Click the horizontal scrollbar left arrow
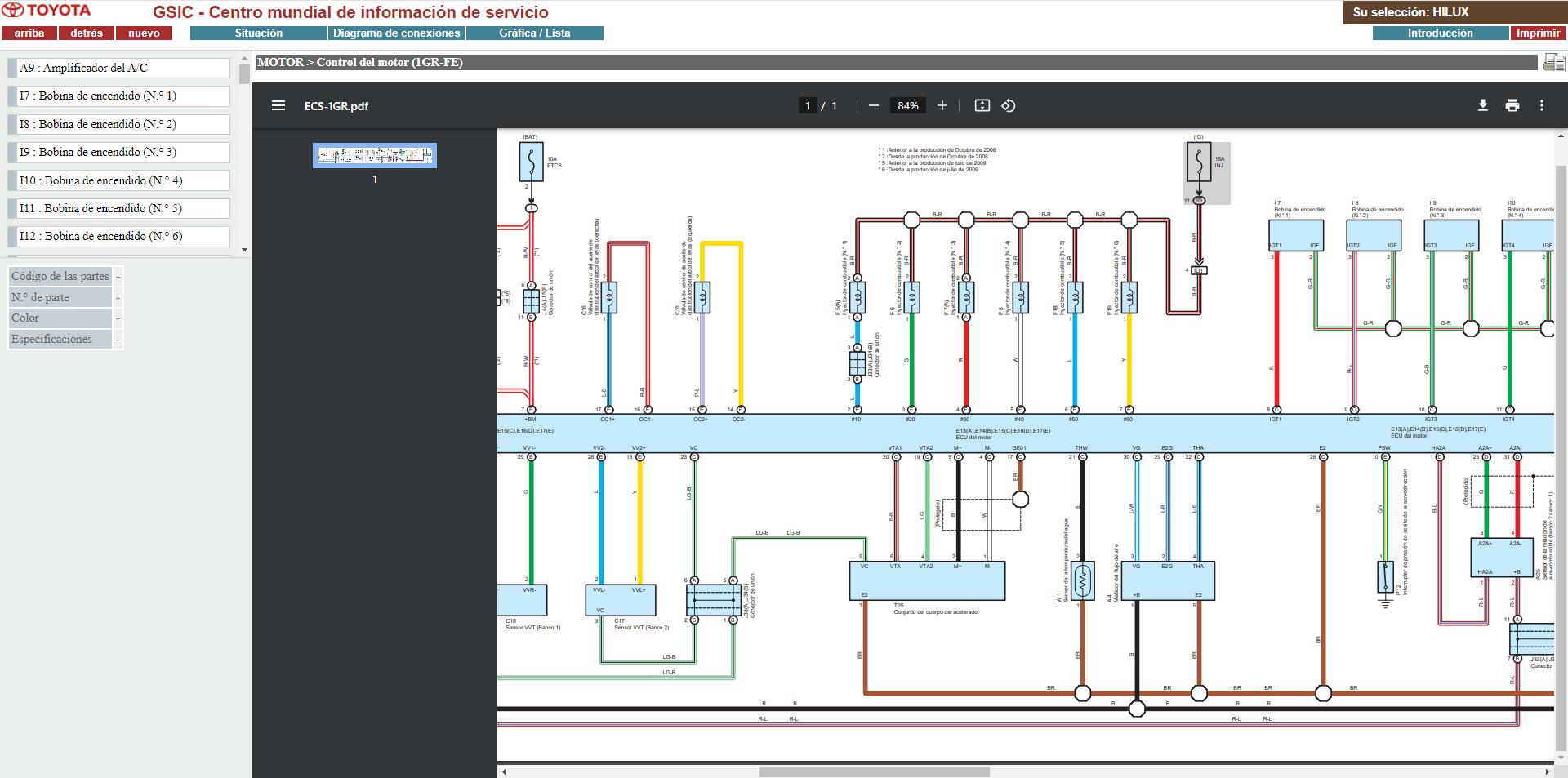 click(x=504, y=771)
